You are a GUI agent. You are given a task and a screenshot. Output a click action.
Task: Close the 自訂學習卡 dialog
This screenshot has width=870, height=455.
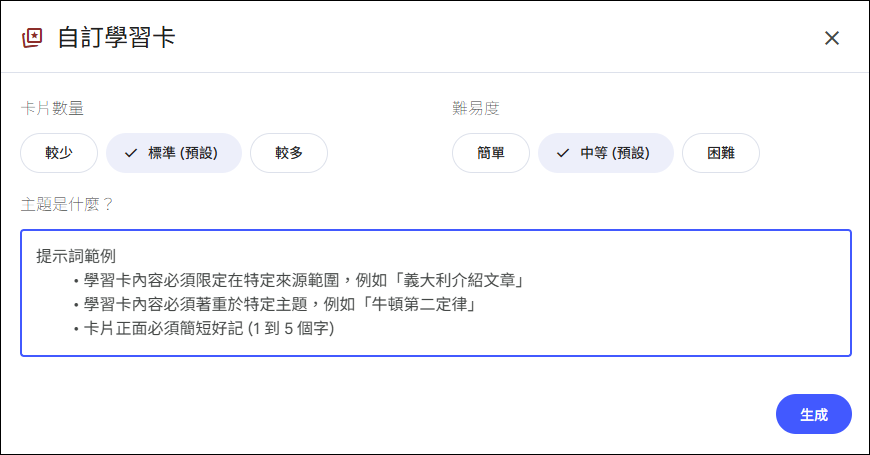(x=831, y=38)
